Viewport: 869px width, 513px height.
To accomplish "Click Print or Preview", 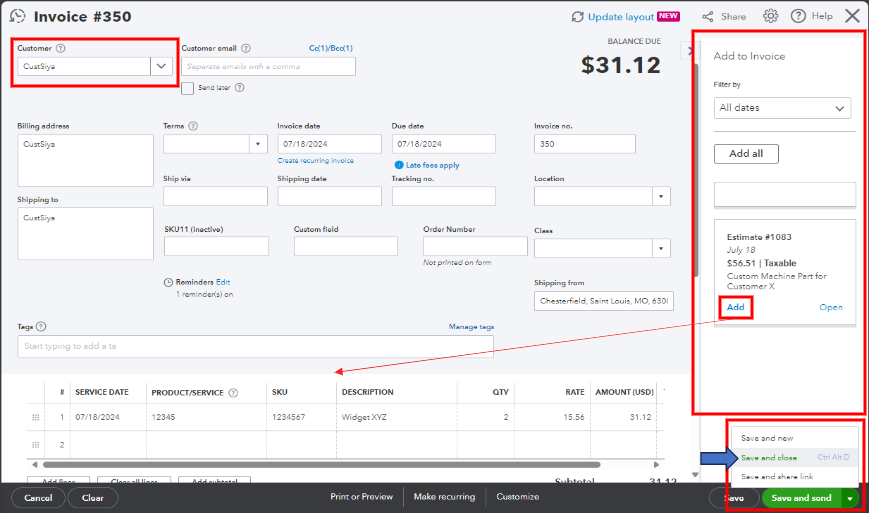I will (361, 496).
